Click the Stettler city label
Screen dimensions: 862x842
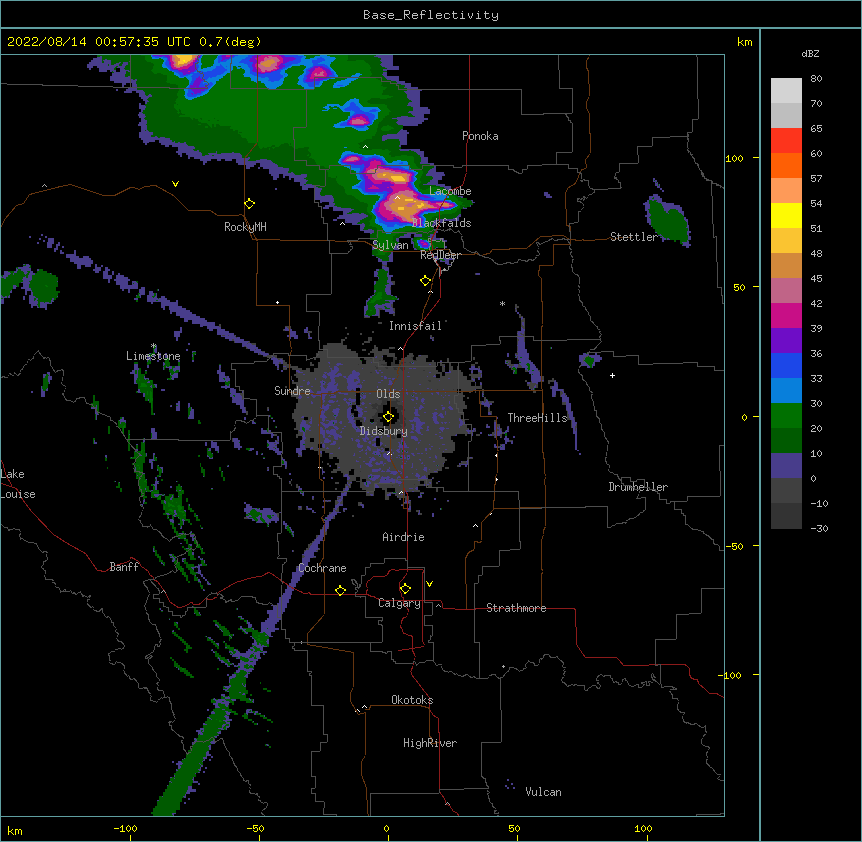pyautogui.click(x=634, y=237)
